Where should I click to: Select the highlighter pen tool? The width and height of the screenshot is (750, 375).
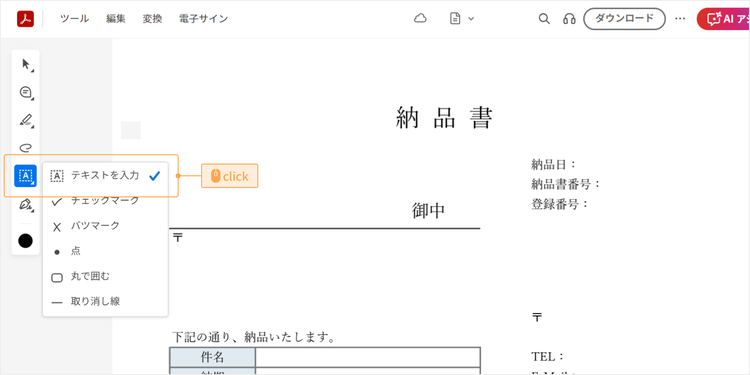click(x=26, y=120)
